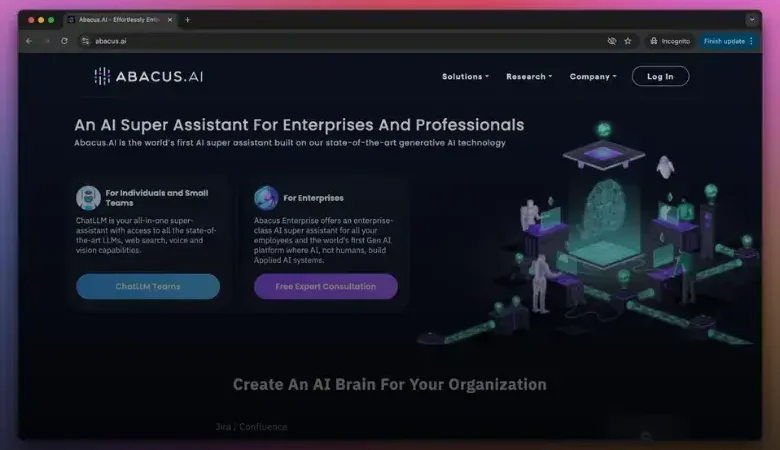This screenshot has width=780, height=450.
Task: Click the Log In button
Action: click(660, 77)
